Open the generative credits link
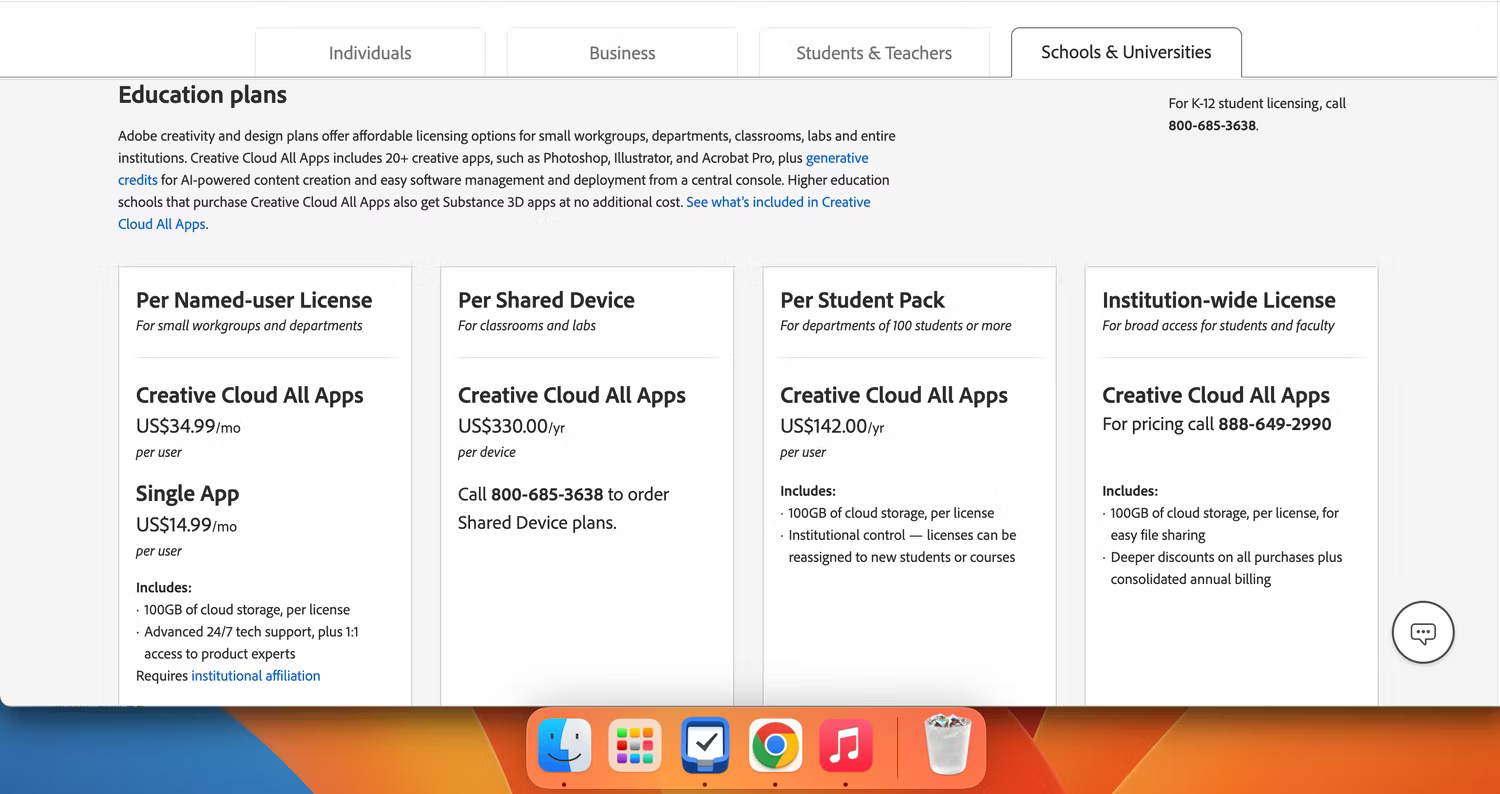Image resolution: width=1500 pixels, height=794 pixels. point(837,158)
